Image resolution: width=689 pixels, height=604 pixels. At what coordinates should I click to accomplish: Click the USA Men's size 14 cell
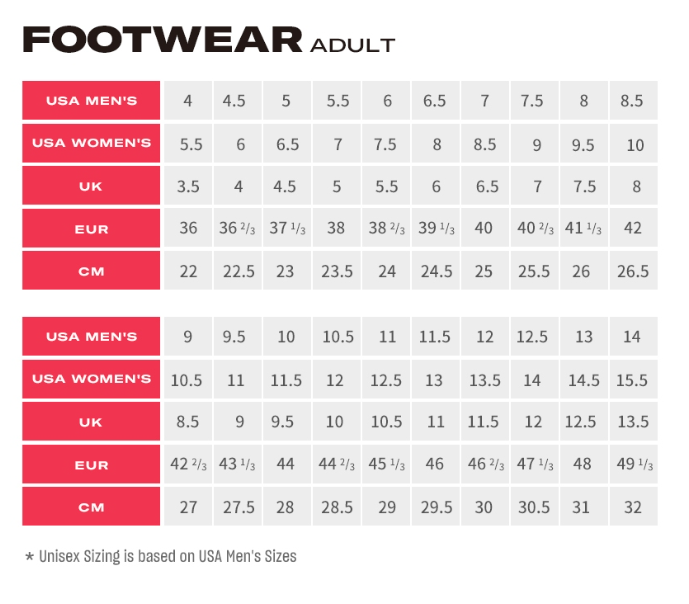(633, 337)
